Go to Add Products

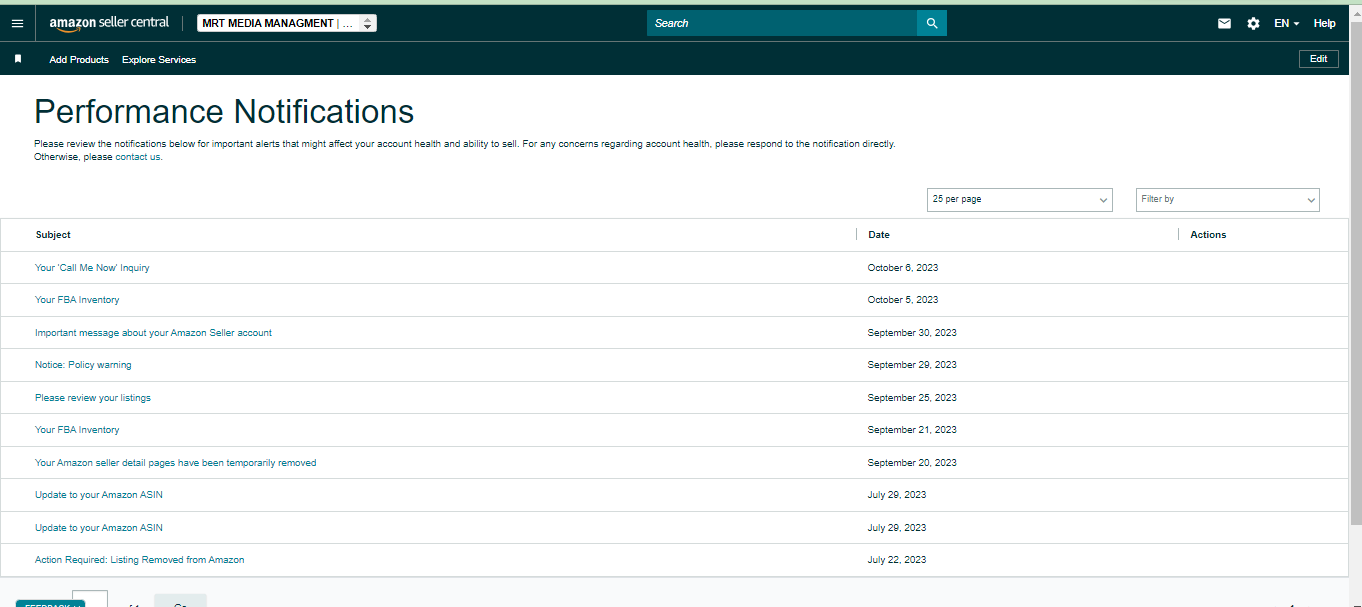pos(79,60)
